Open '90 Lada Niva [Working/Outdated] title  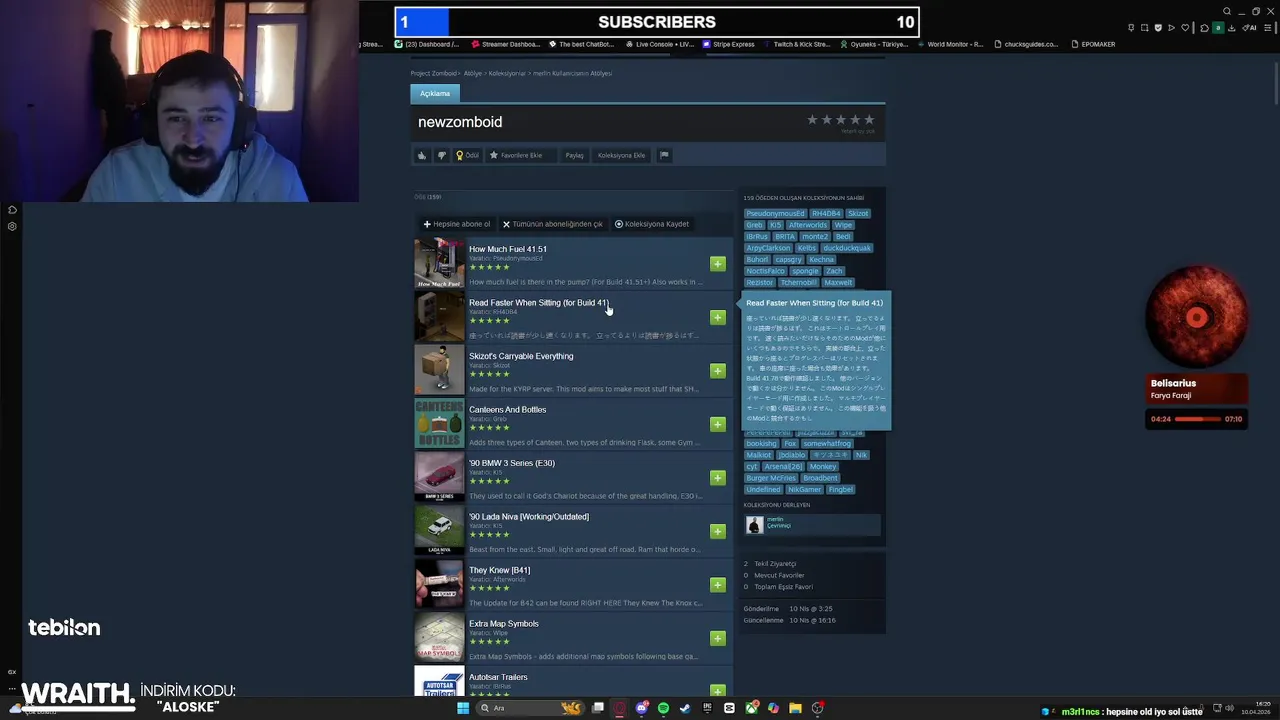click(529, 517)
